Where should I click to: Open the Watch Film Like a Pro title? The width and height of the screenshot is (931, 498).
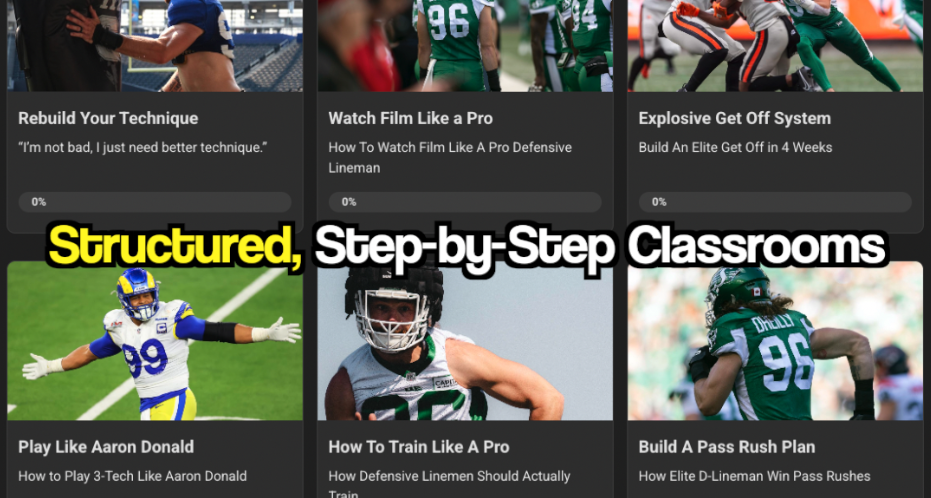tap(410, 118)
